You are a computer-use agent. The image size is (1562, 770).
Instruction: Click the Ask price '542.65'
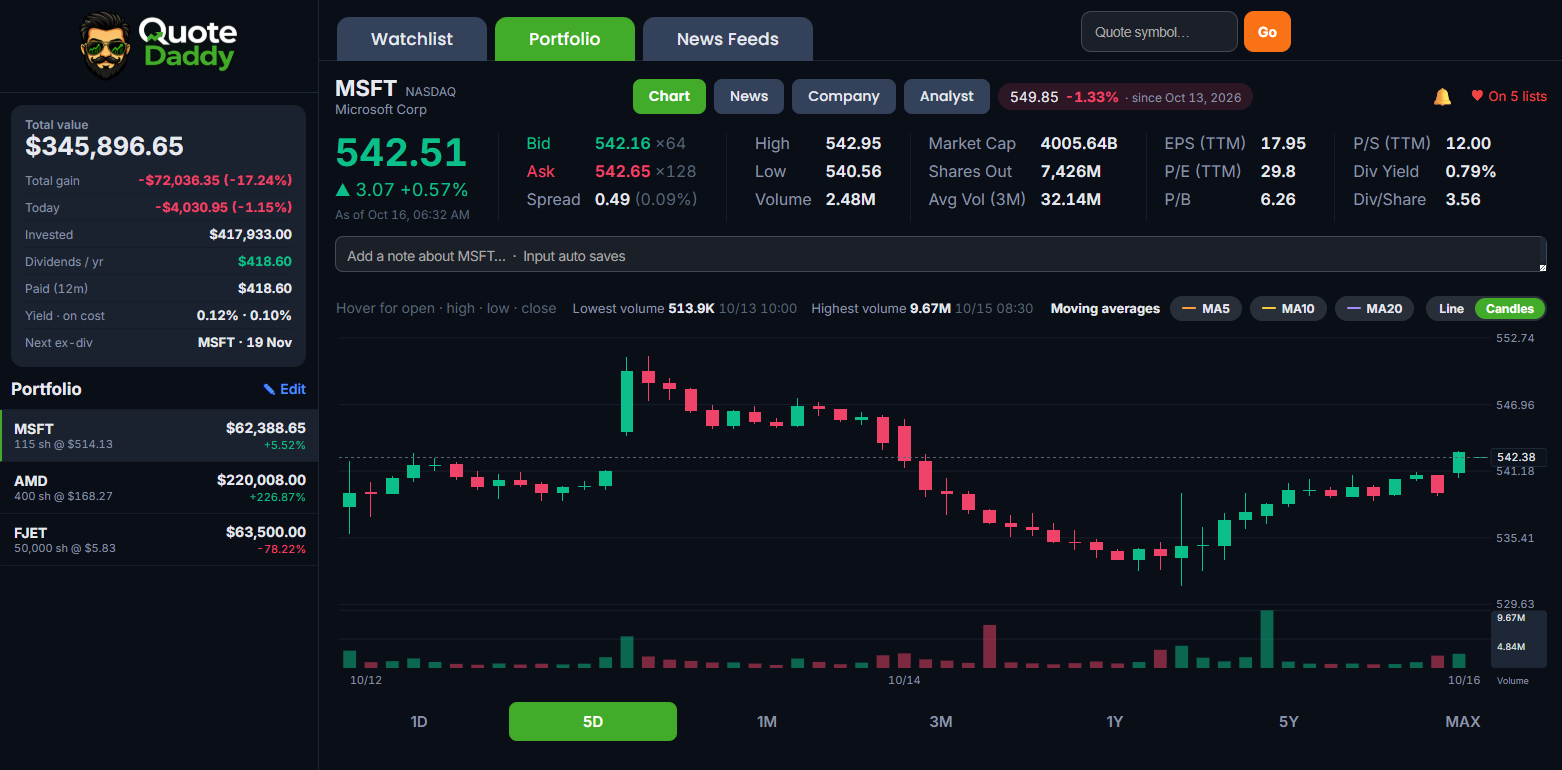(622, 171)
